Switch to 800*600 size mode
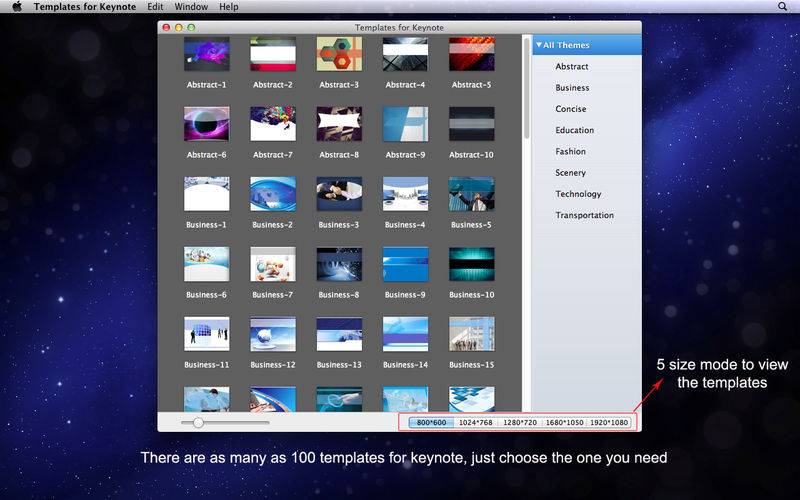The height and width of the screenshot is (500, 800). [431, 422]
